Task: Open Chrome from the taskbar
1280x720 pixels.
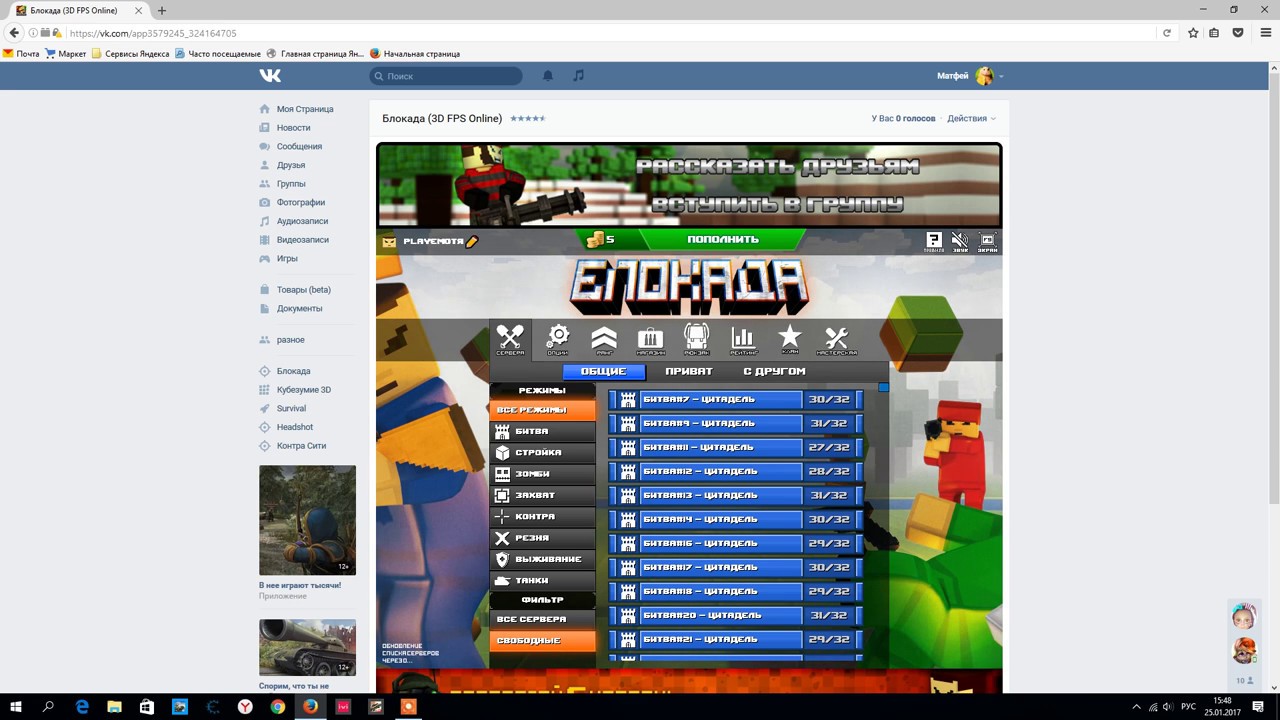Action: click(x=277, y=706)
